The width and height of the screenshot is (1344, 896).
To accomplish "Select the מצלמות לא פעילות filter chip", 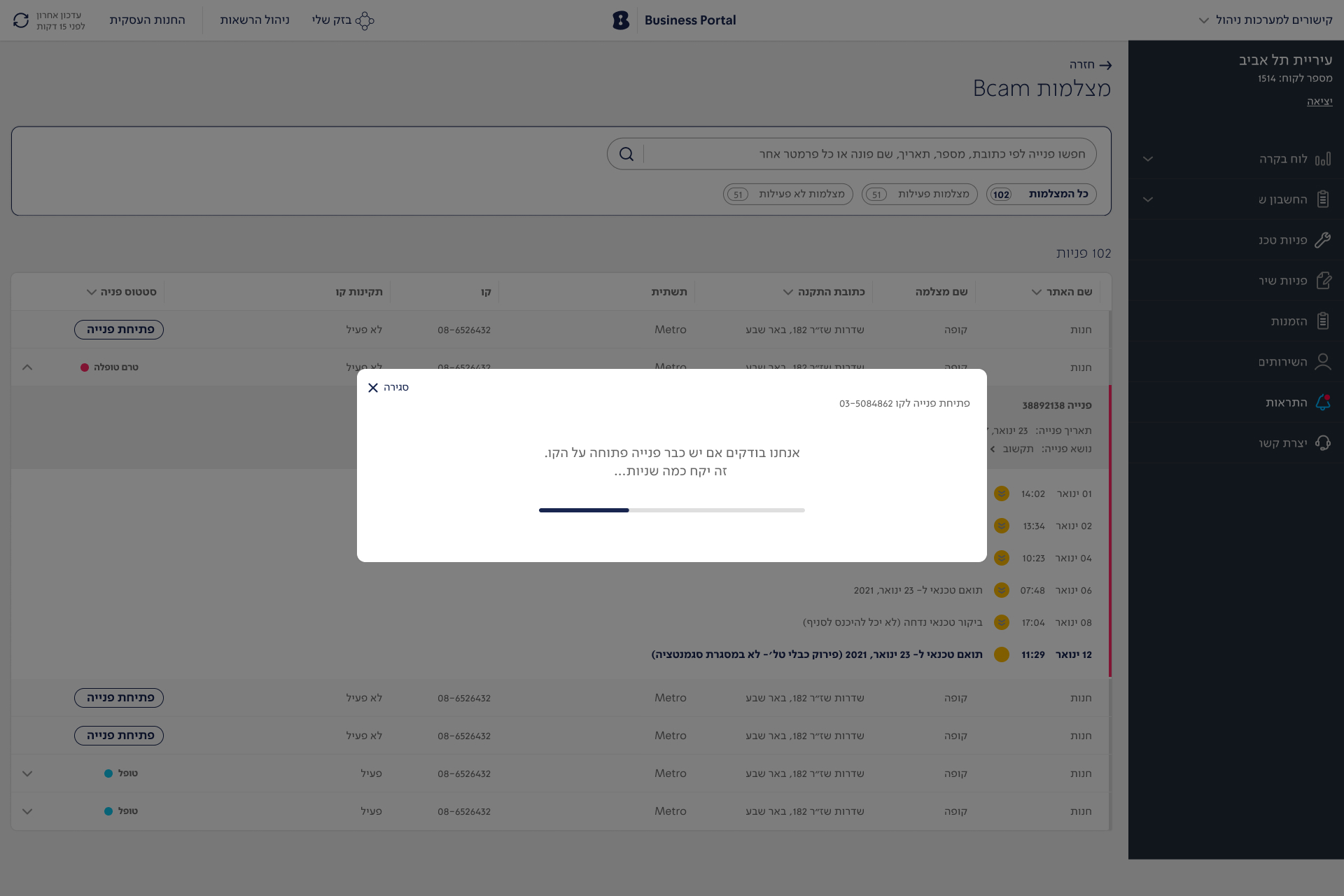I will pos(787,194).
